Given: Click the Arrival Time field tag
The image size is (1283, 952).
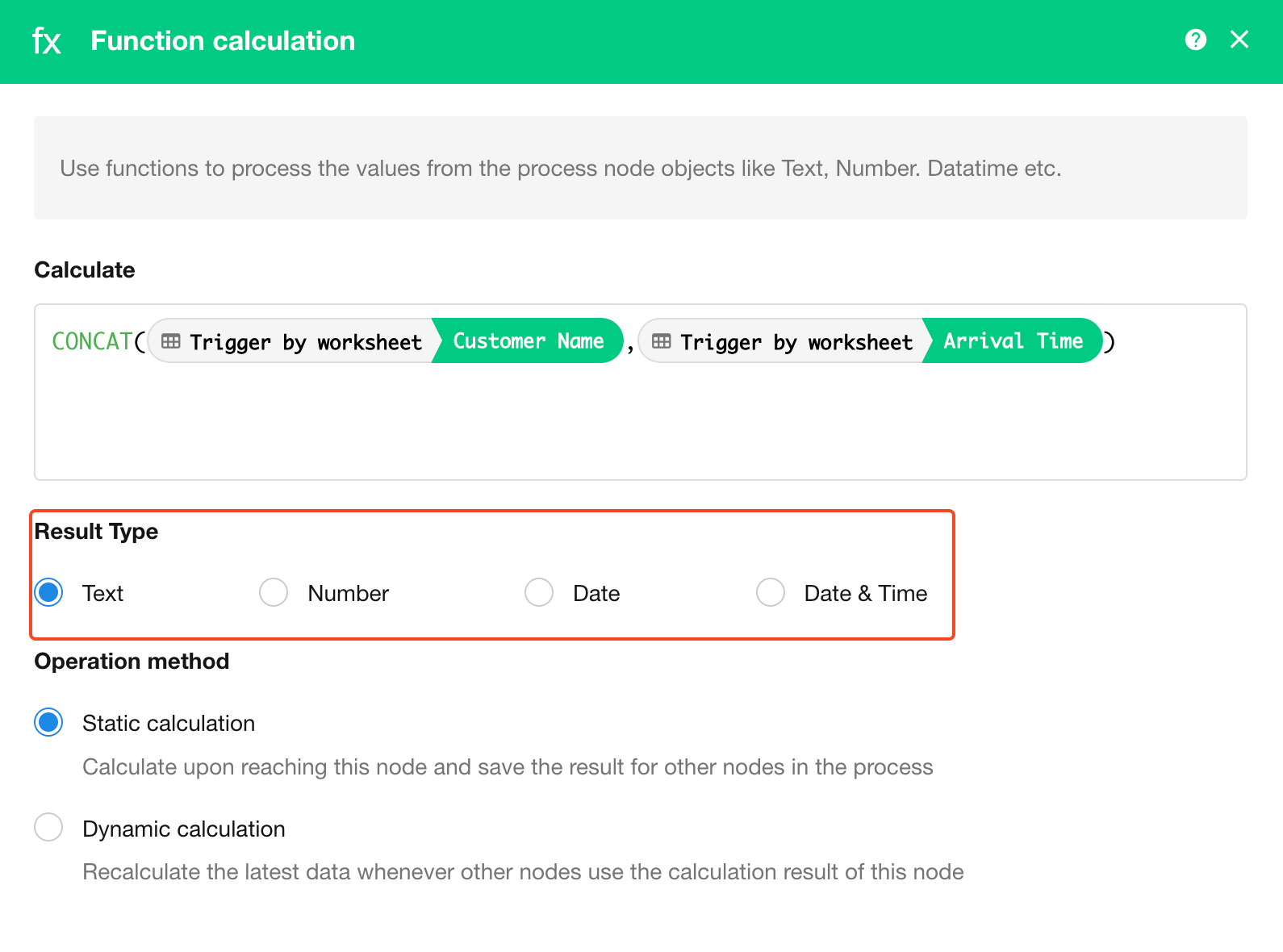Looking at the screenshot, I should coord(1013,341).
